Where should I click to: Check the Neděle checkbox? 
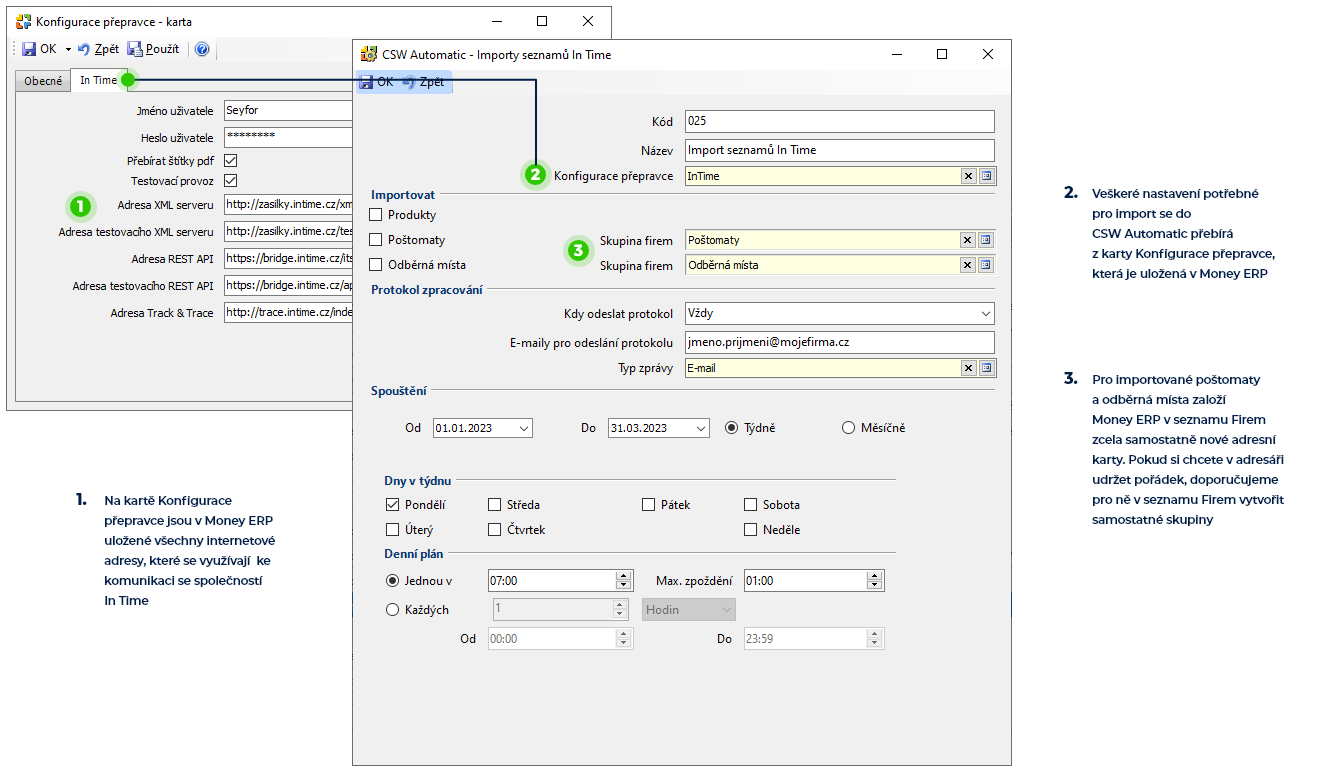pyautogui.click(x=751, y=530)
